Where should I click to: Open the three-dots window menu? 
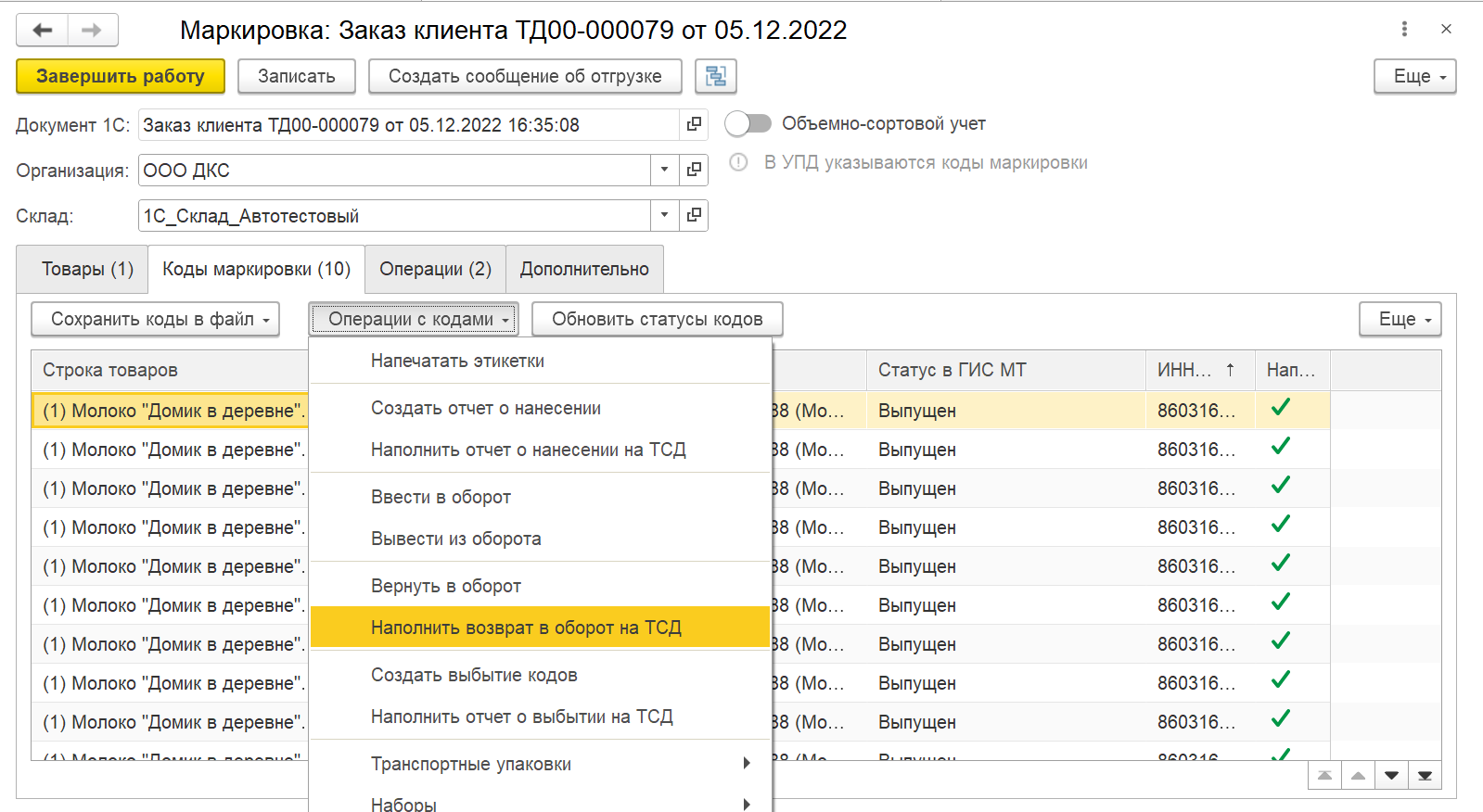coord(1404,30)
